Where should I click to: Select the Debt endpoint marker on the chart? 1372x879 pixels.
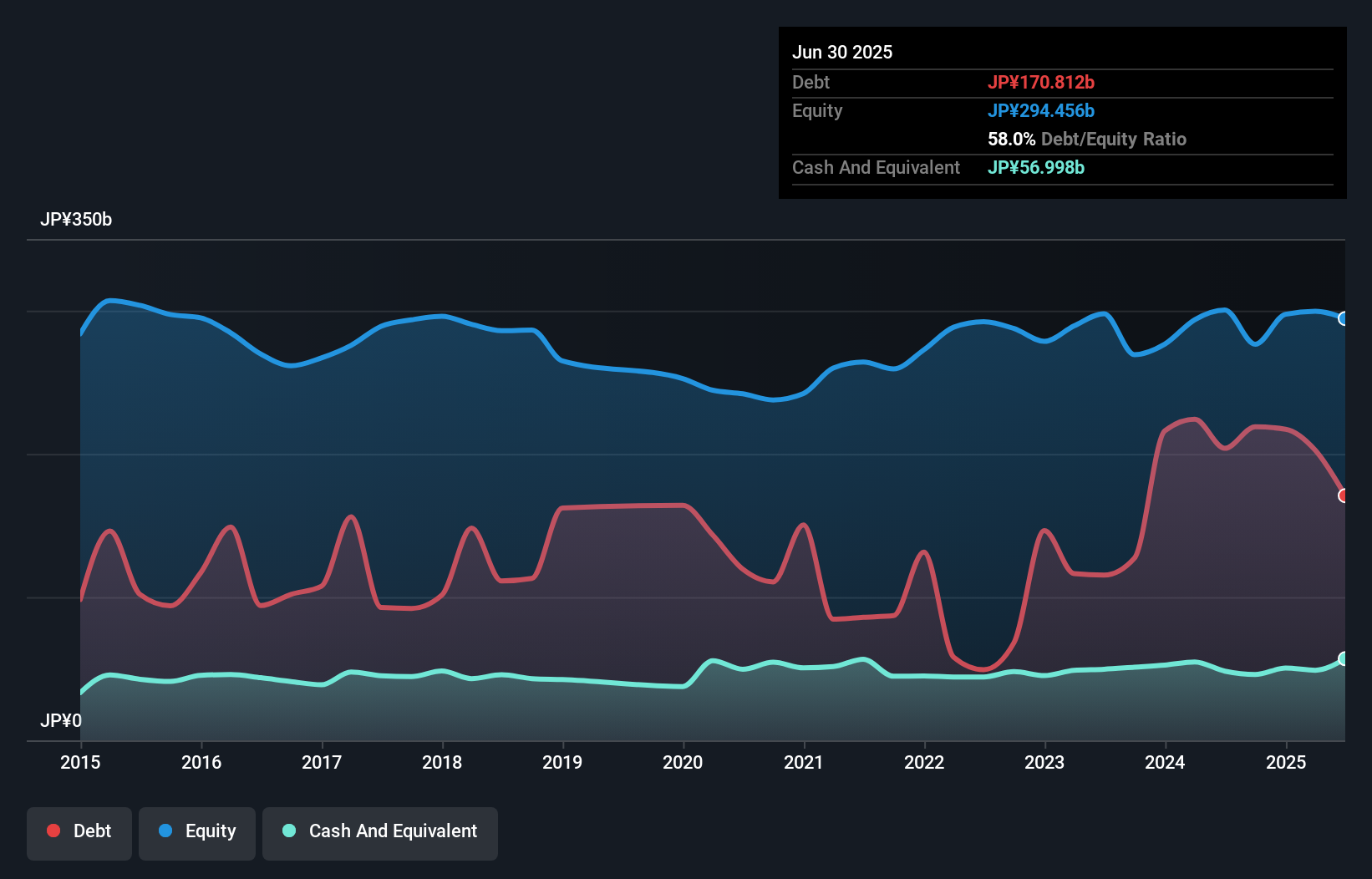coord(1343,495)
